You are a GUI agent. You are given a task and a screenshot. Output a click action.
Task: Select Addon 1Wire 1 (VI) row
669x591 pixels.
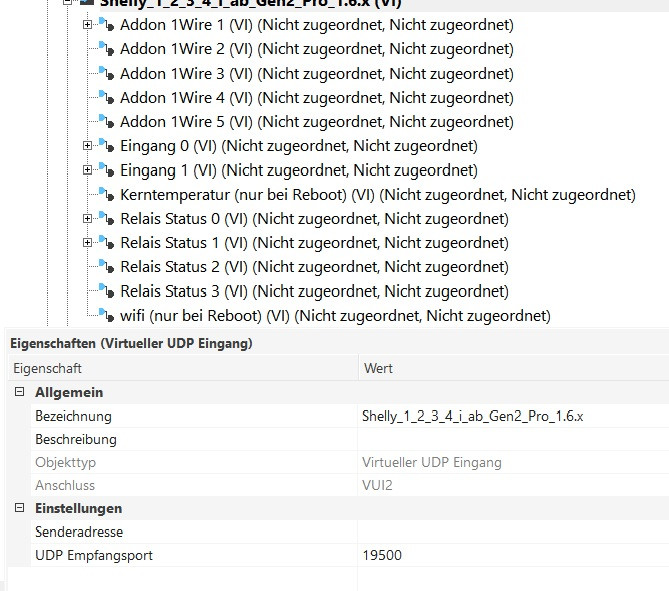pos(317,25)
